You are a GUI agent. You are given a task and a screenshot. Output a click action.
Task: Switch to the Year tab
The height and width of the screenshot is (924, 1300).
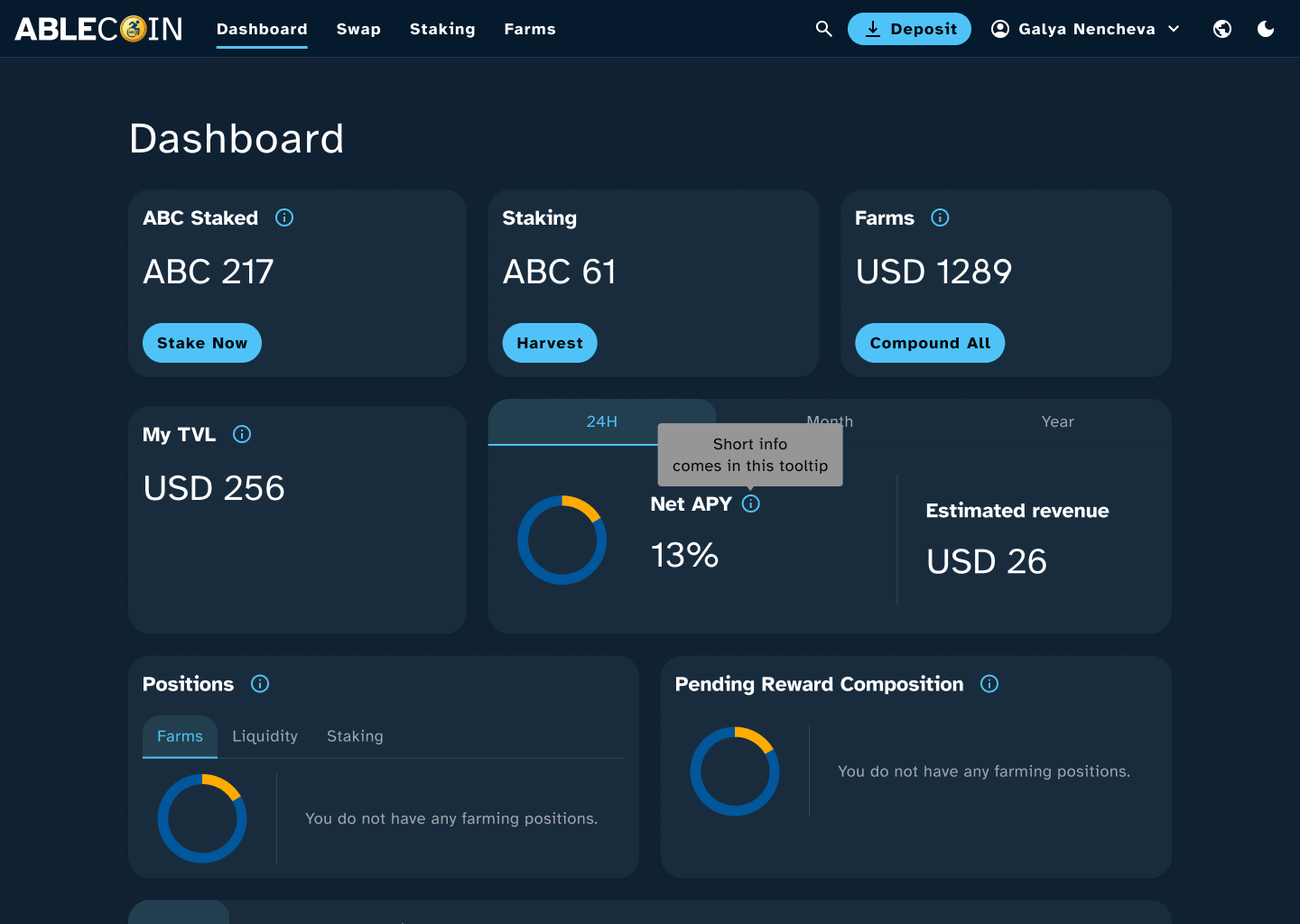(1057, 421)
